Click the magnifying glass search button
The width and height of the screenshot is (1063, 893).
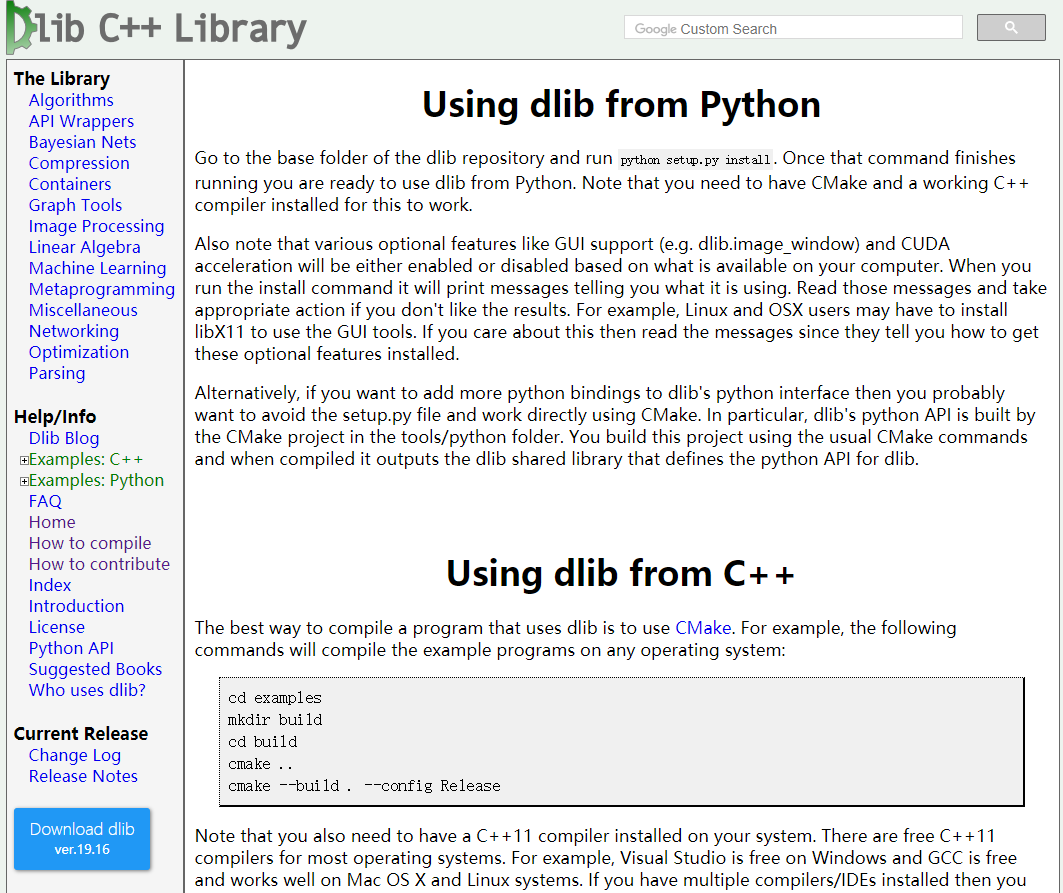(x=1010, y=27)
